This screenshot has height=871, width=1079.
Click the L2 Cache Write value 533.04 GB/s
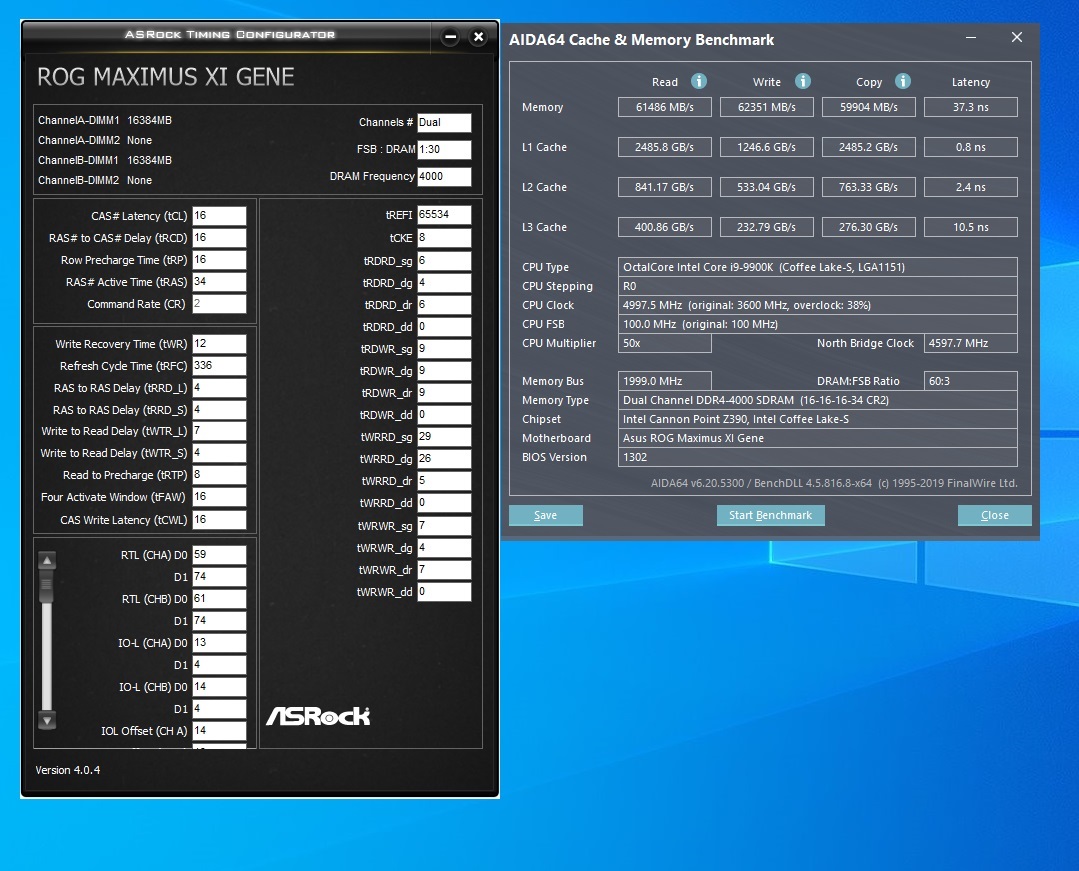click(767, 187)
